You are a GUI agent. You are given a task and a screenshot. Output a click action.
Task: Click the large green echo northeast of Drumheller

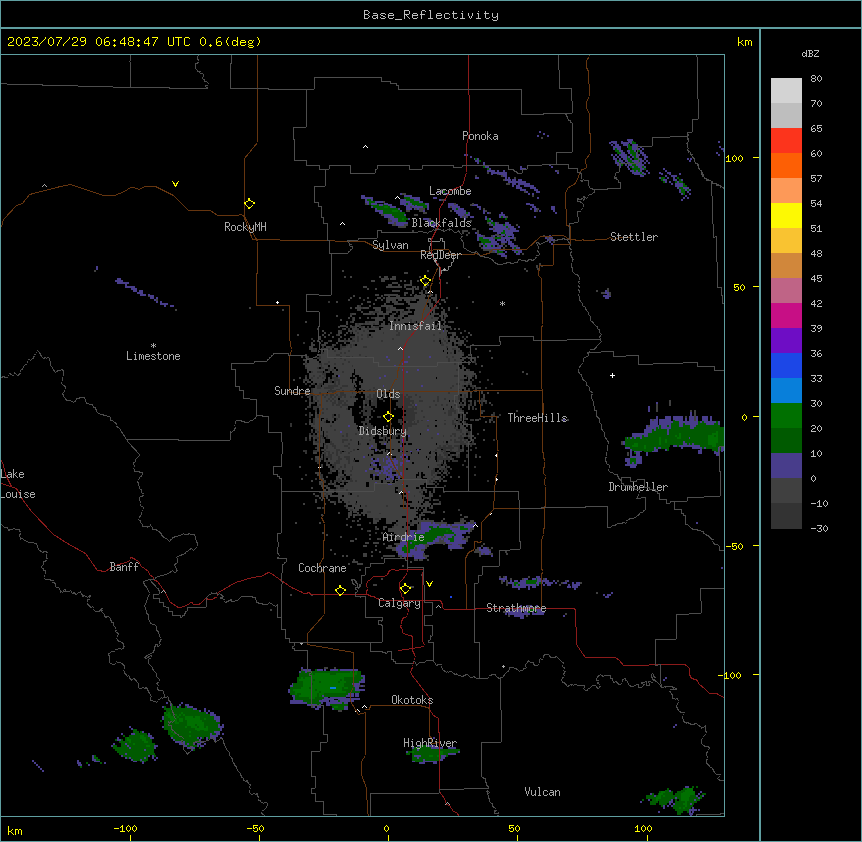[675, 435]
